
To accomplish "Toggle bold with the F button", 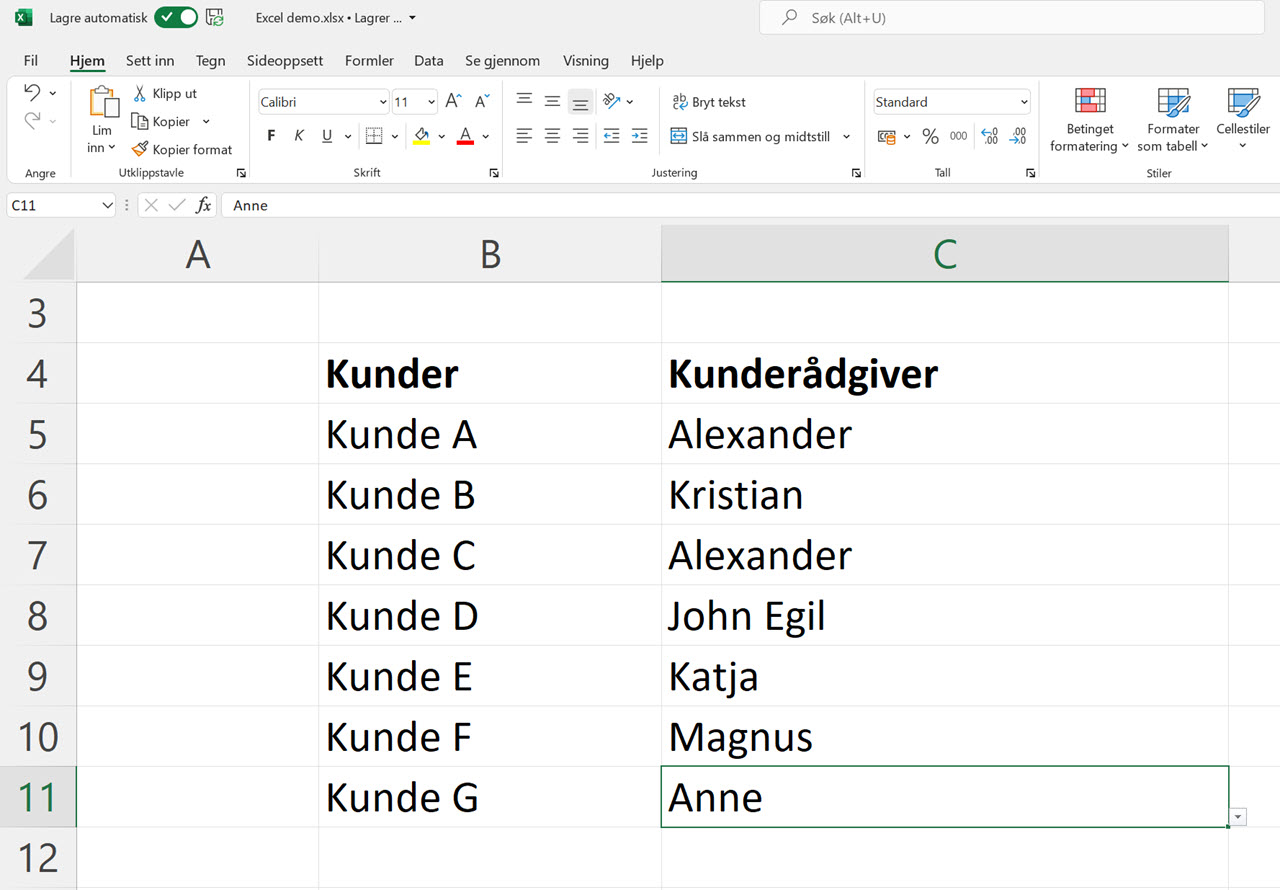I will 271,136.
